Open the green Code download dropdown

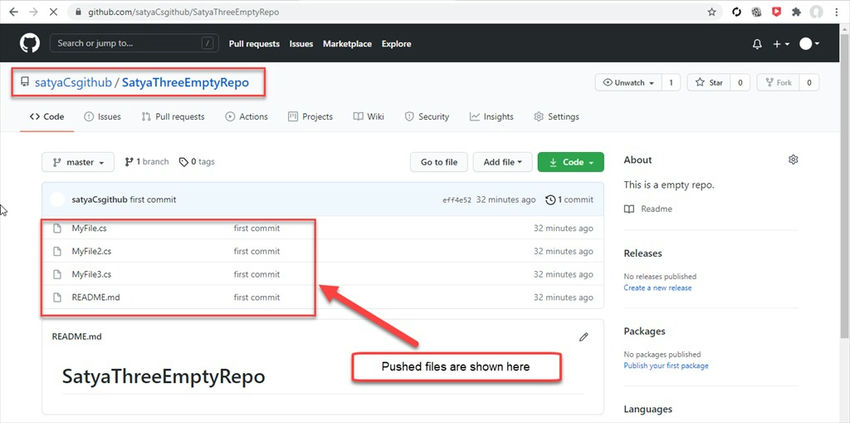571,162
